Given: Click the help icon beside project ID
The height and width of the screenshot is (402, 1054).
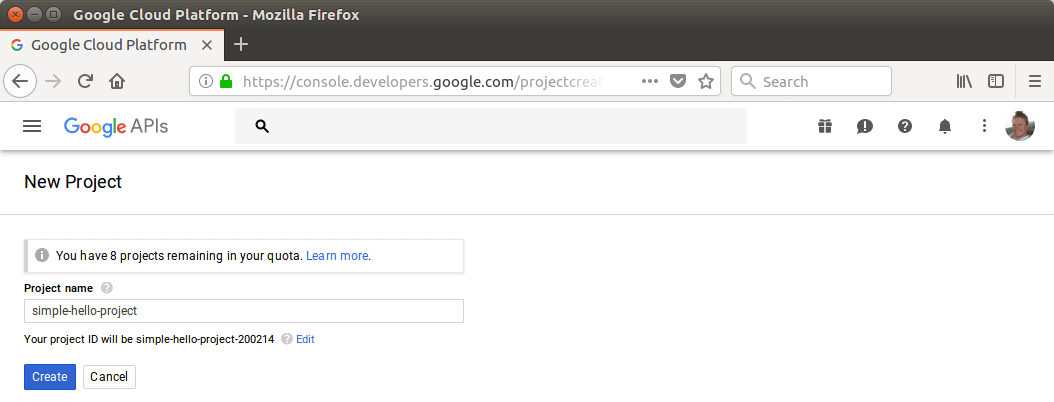Looking at the screenshot, I should (x=287, y=339).
